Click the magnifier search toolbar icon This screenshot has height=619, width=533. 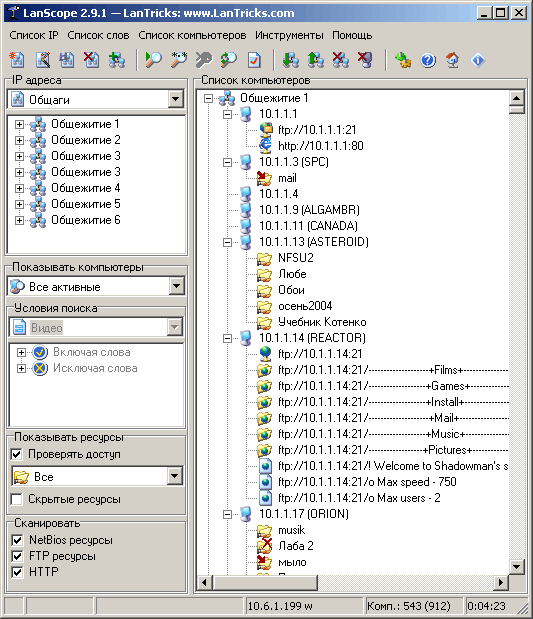click(x=154, y=60)
